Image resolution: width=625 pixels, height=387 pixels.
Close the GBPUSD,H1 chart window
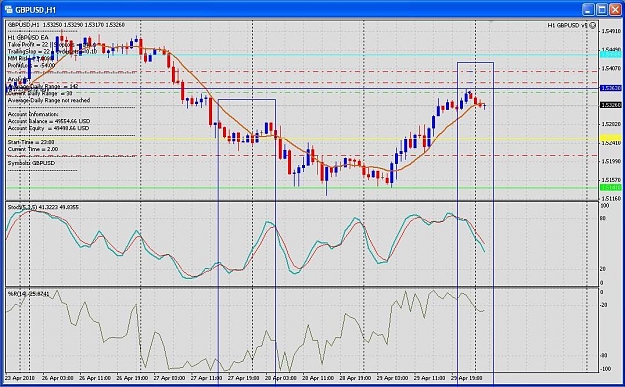pyautogui.click(x=615, y=10)
